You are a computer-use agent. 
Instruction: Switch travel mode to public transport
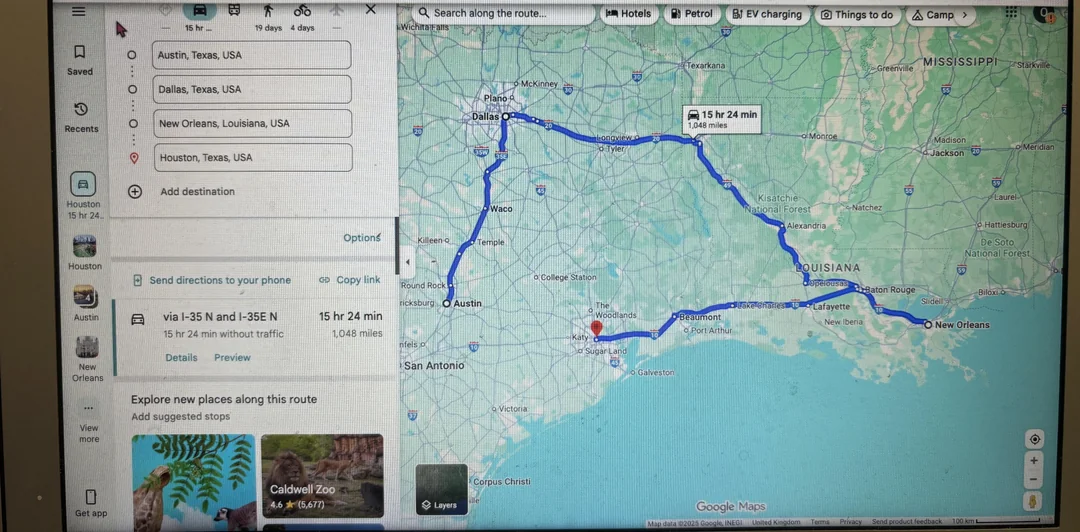point(234,10)
